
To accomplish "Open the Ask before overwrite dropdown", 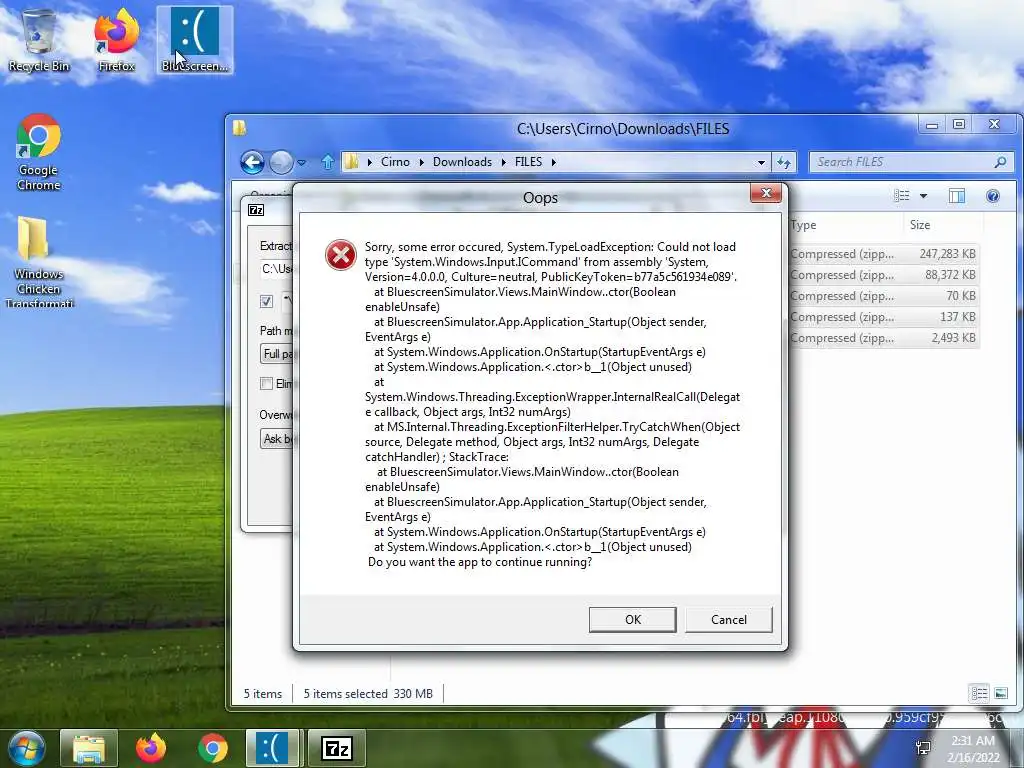I will click(276, 439).
